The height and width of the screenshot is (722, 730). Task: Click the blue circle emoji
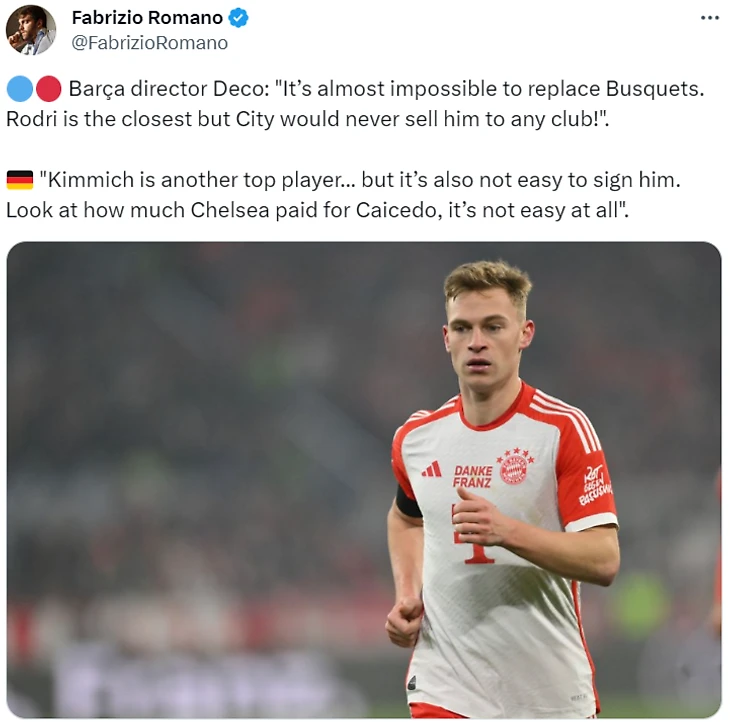pos(20,88)
